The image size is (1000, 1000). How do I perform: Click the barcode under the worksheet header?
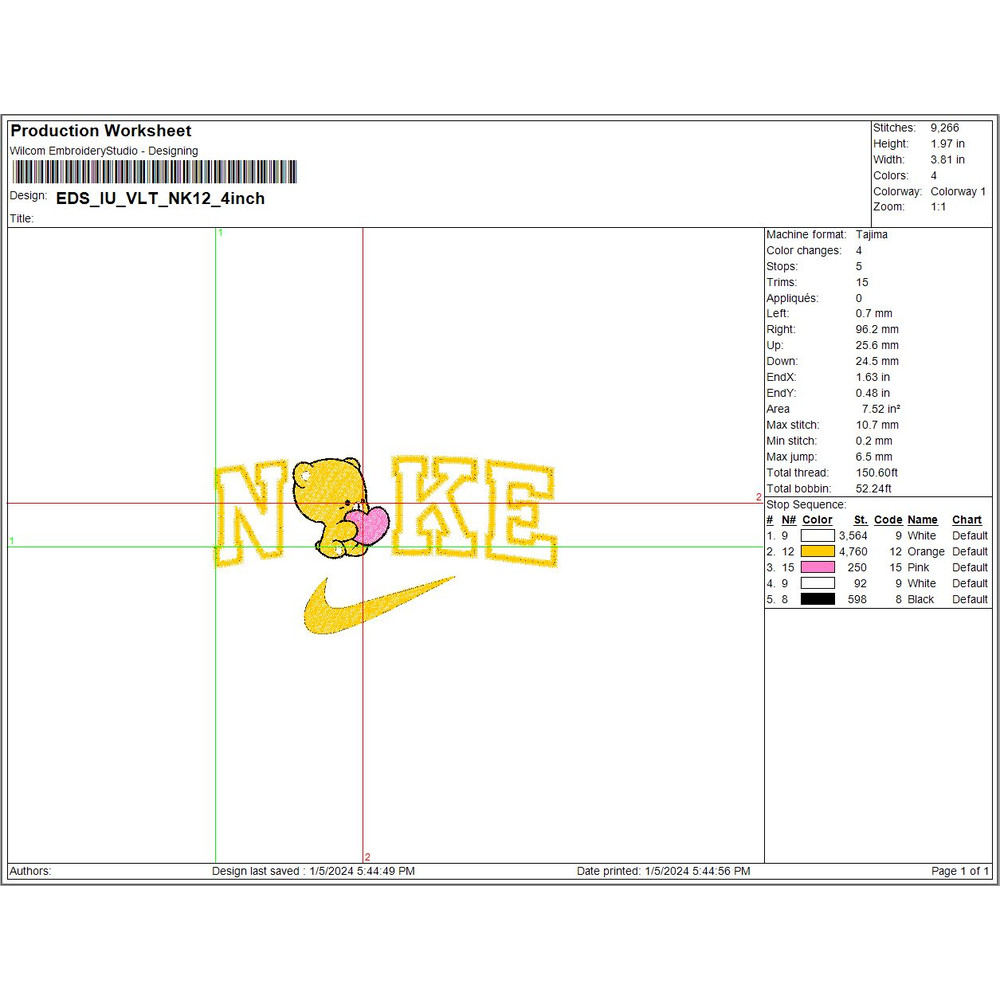click(153, 172)
